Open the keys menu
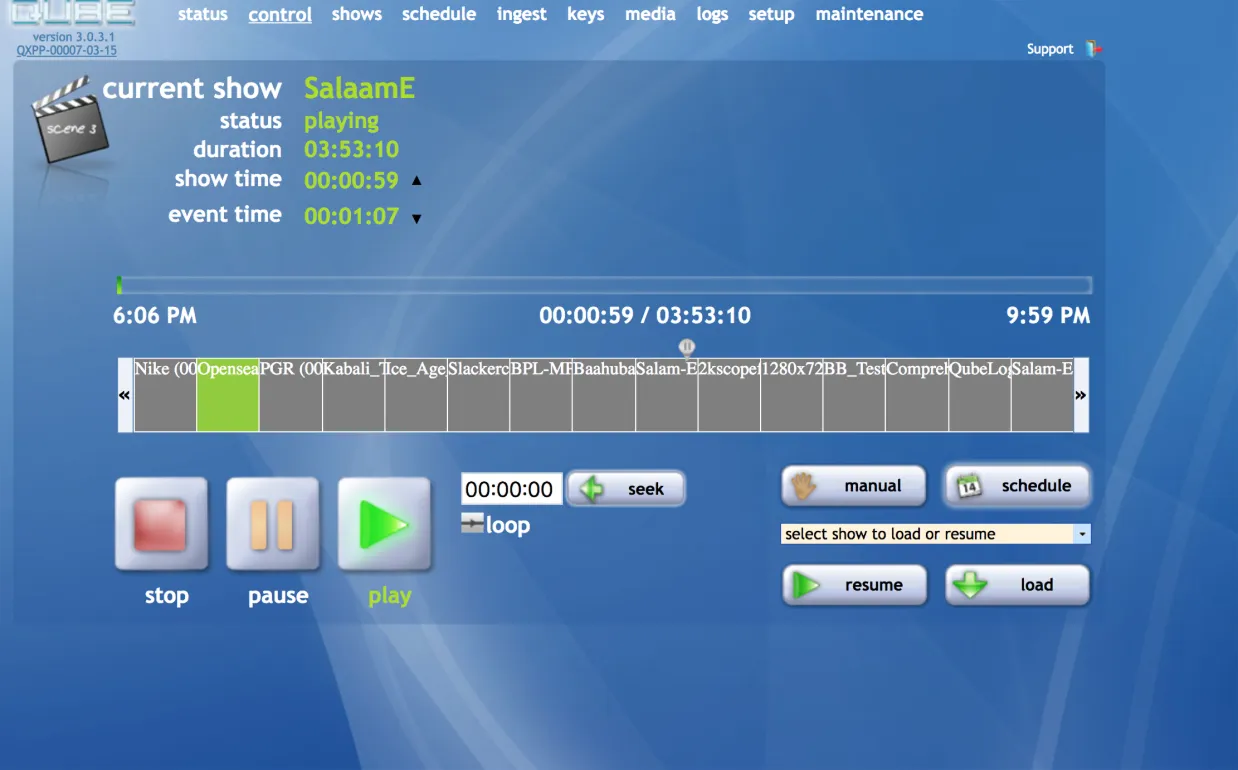 585,14
